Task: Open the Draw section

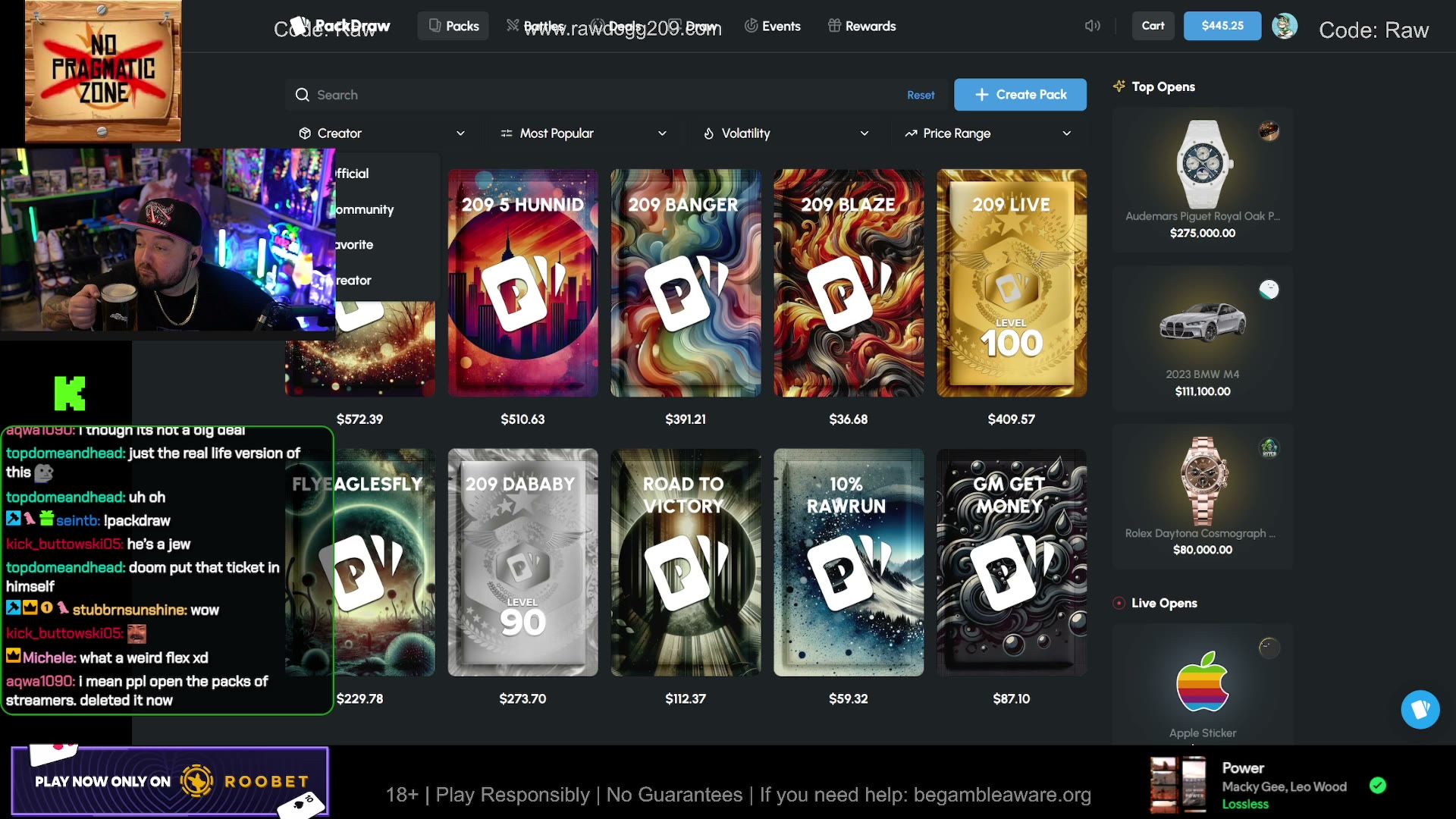Action: pos(694,26)
